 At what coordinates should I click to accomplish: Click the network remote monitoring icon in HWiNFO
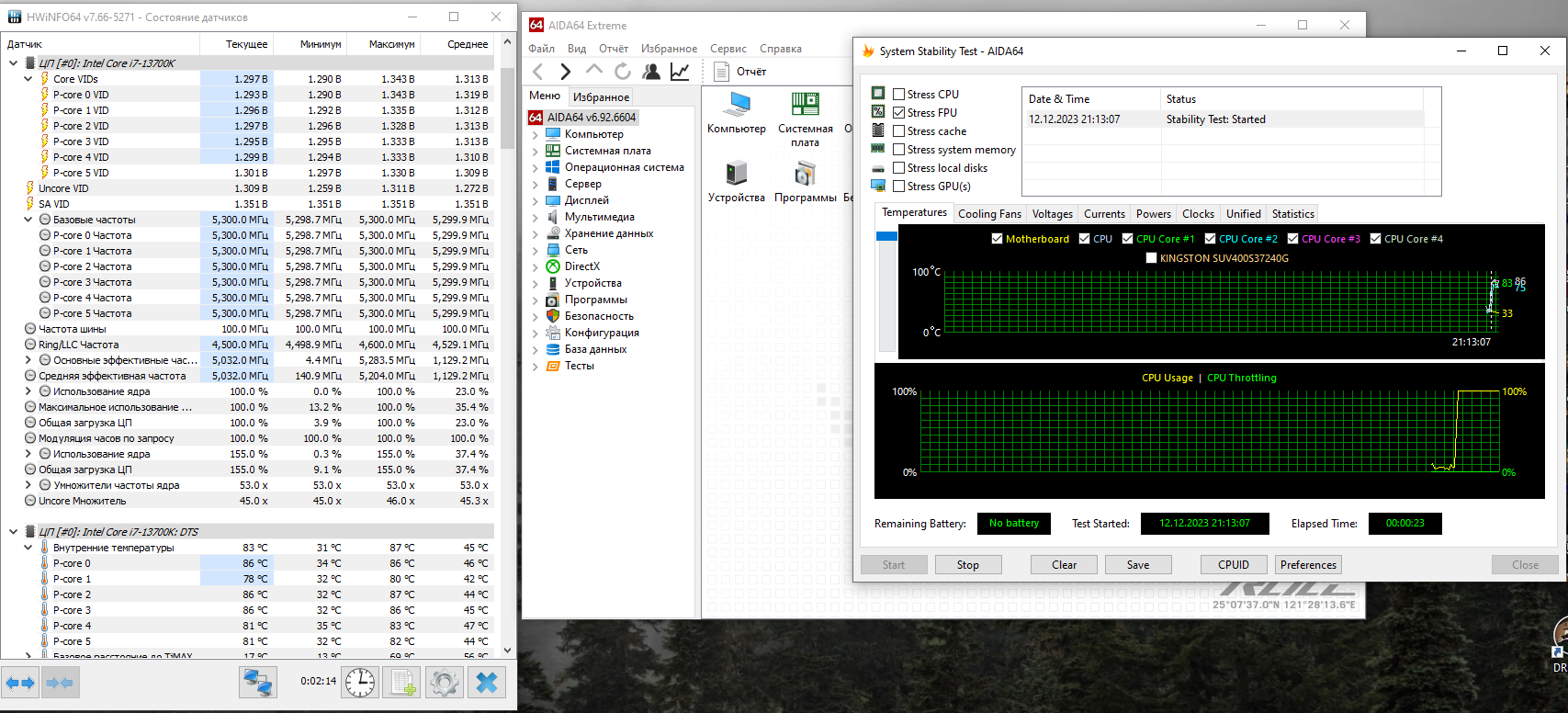[258, 683]
